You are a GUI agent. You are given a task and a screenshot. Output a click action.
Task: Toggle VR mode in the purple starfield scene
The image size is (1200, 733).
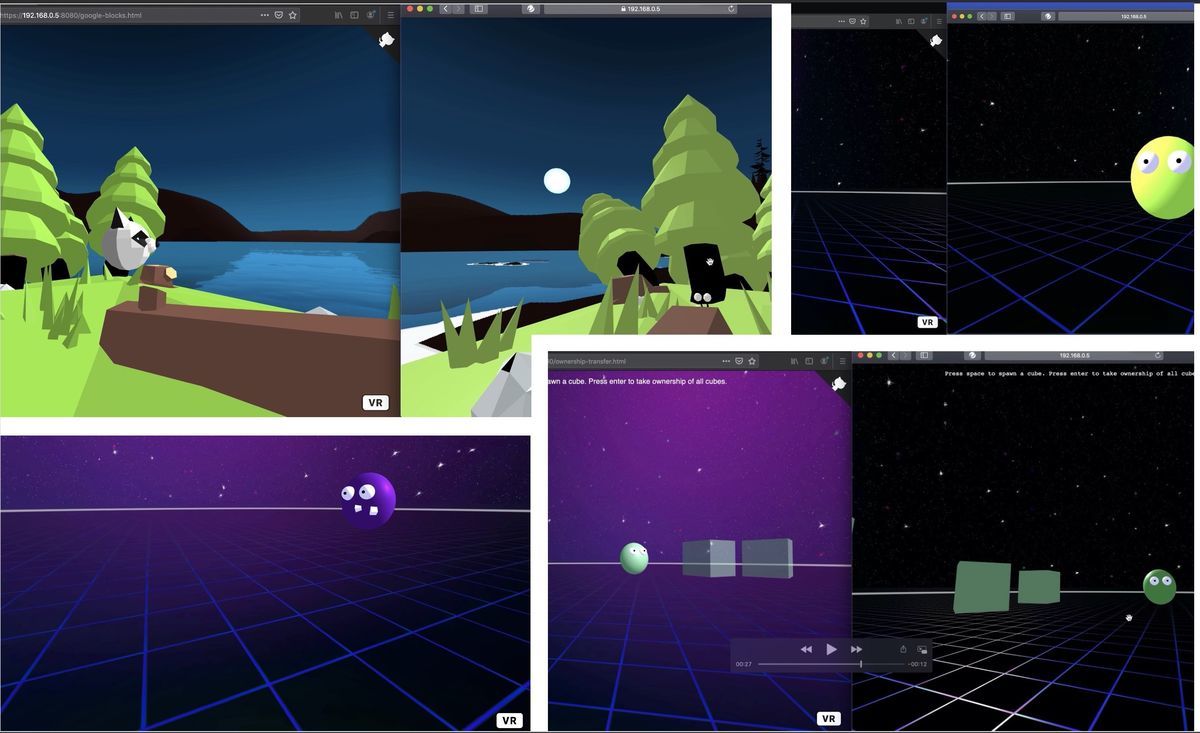tap(509, 719)
